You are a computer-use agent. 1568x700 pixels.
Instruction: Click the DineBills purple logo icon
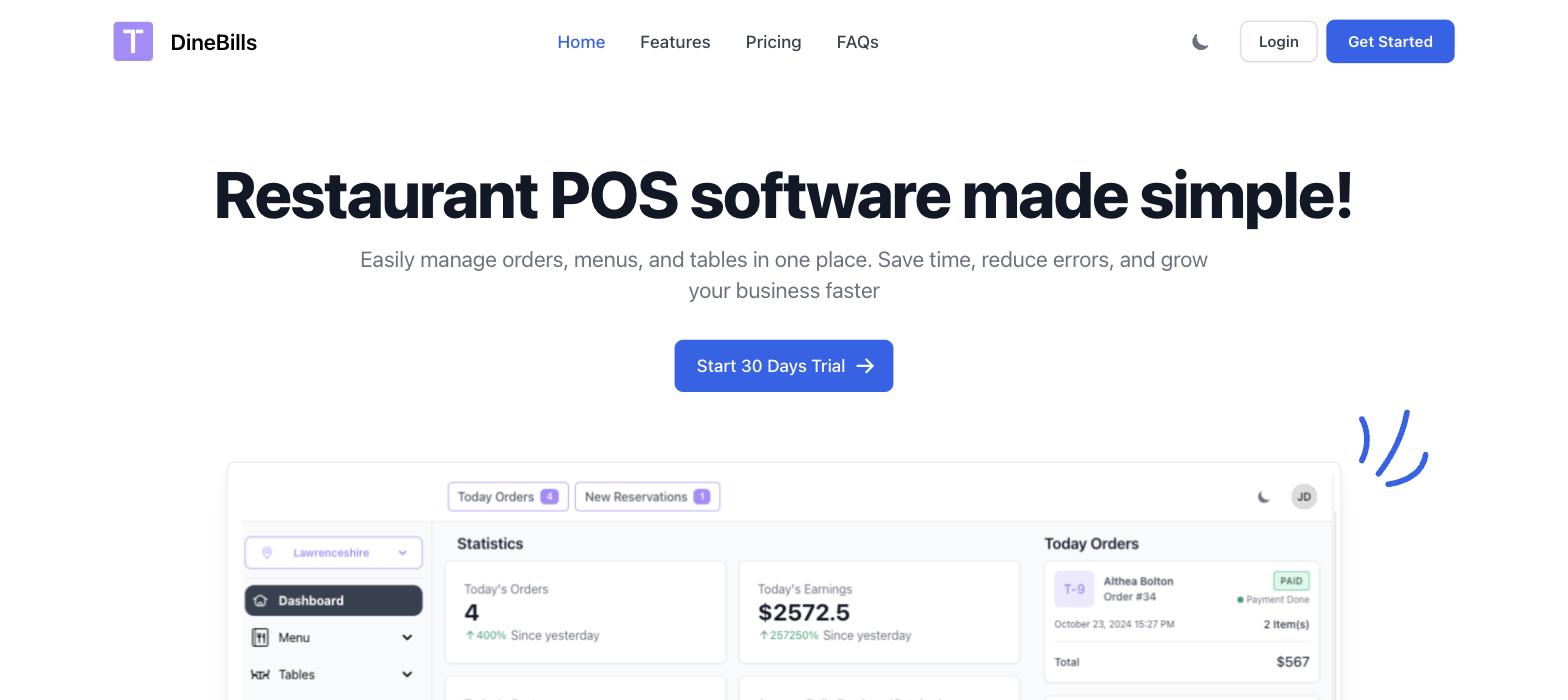(x=133, y=41)
